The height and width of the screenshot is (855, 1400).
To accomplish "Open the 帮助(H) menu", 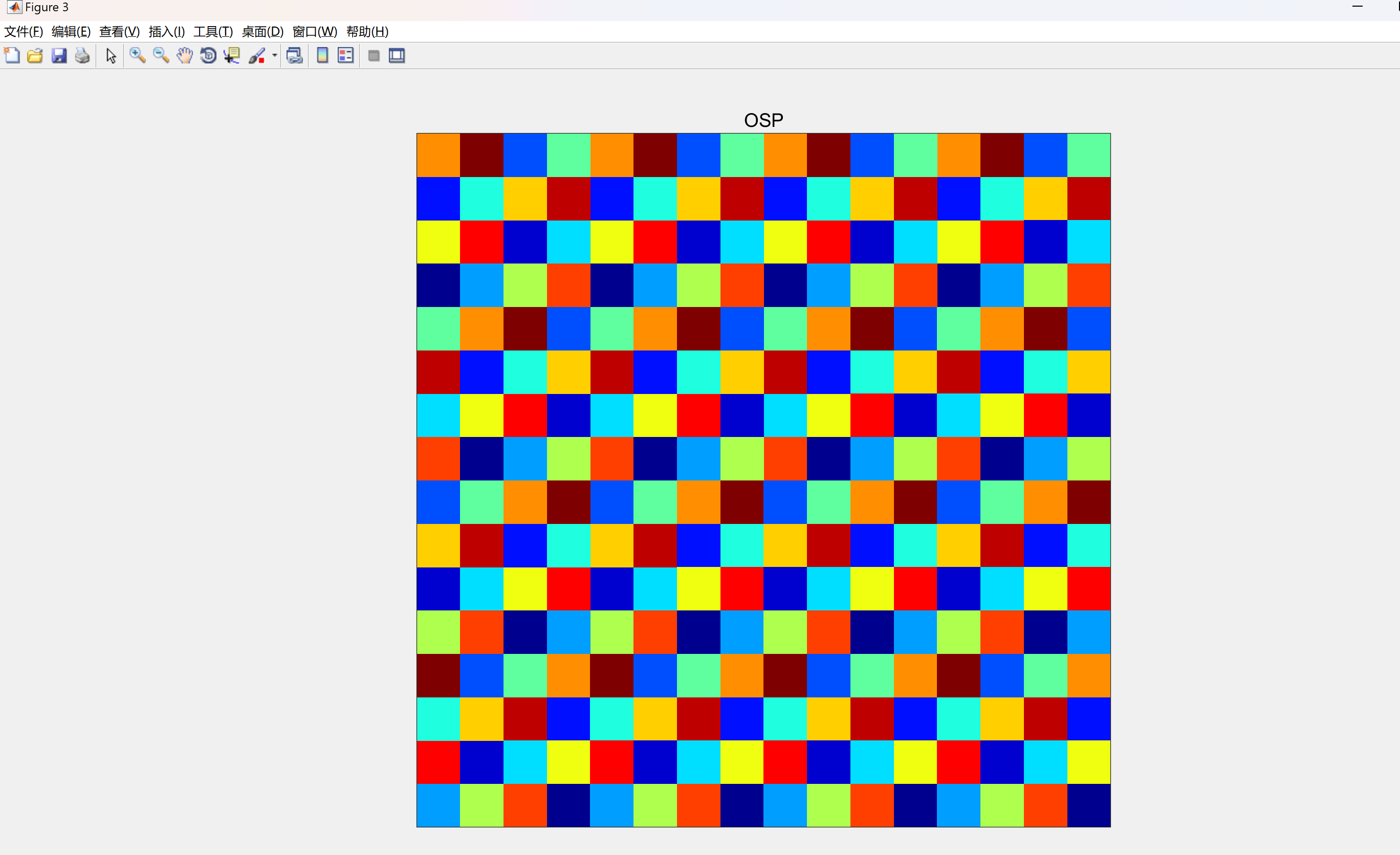I will pyautogui.click(x=367, y=32).
